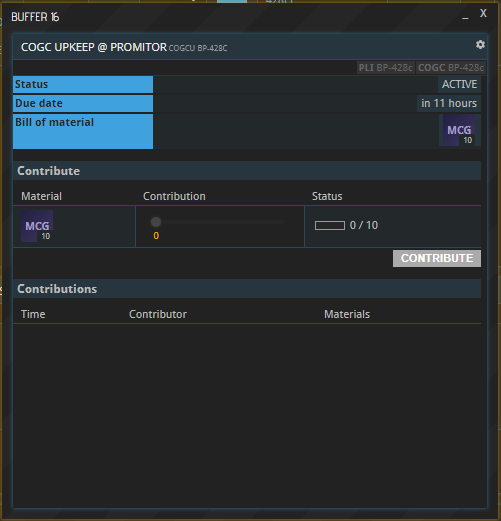
Task: Click the Status row label
Action: (83, 84)
